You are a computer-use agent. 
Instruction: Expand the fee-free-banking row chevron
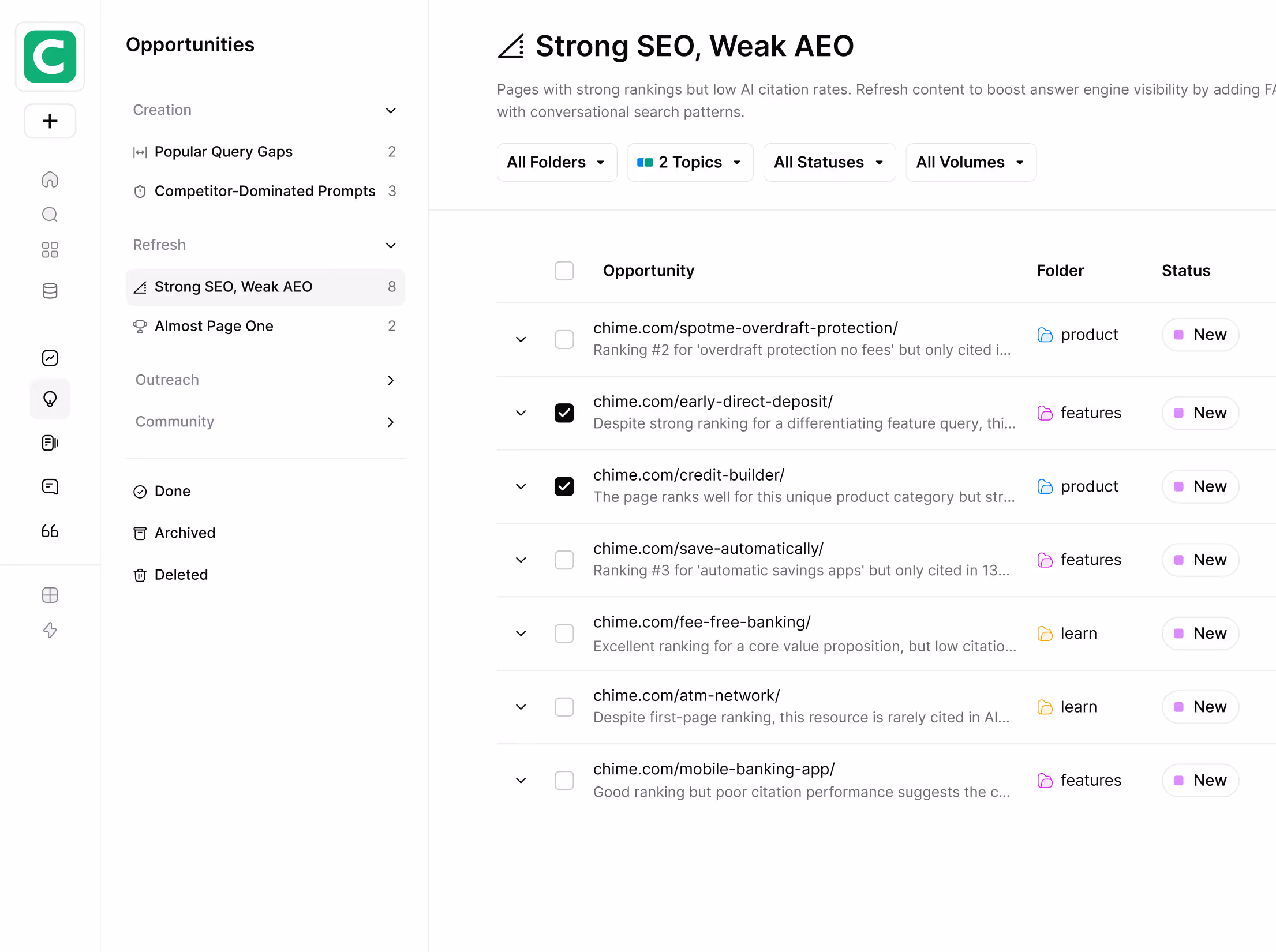pyautogui.click(x=521, y=634)
